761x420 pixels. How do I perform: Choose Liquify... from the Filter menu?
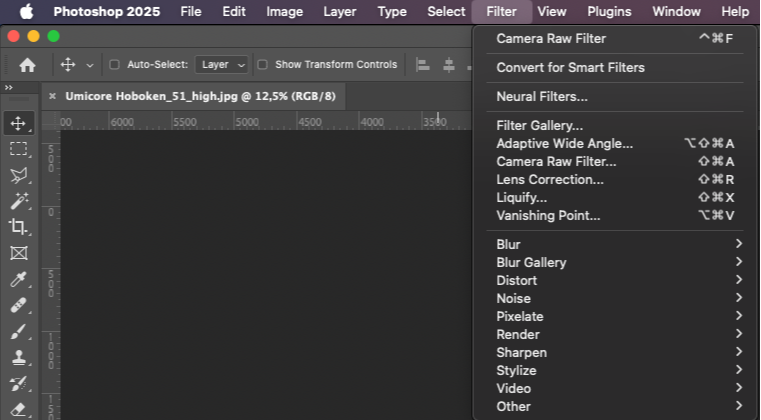[x=521, y=198]
